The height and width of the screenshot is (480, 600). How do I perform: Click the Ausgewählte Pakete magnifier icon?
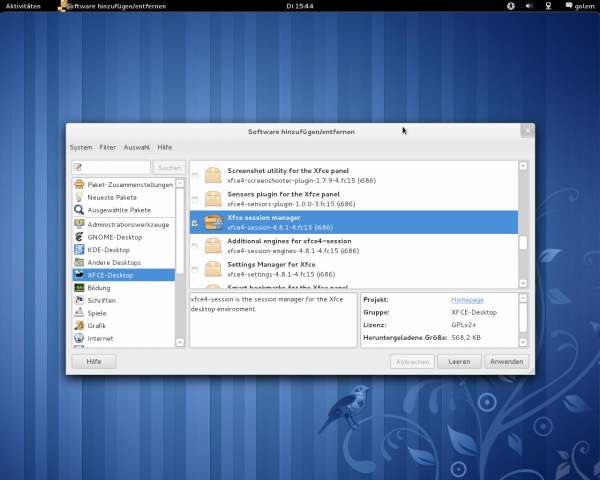tap(79, 210)
